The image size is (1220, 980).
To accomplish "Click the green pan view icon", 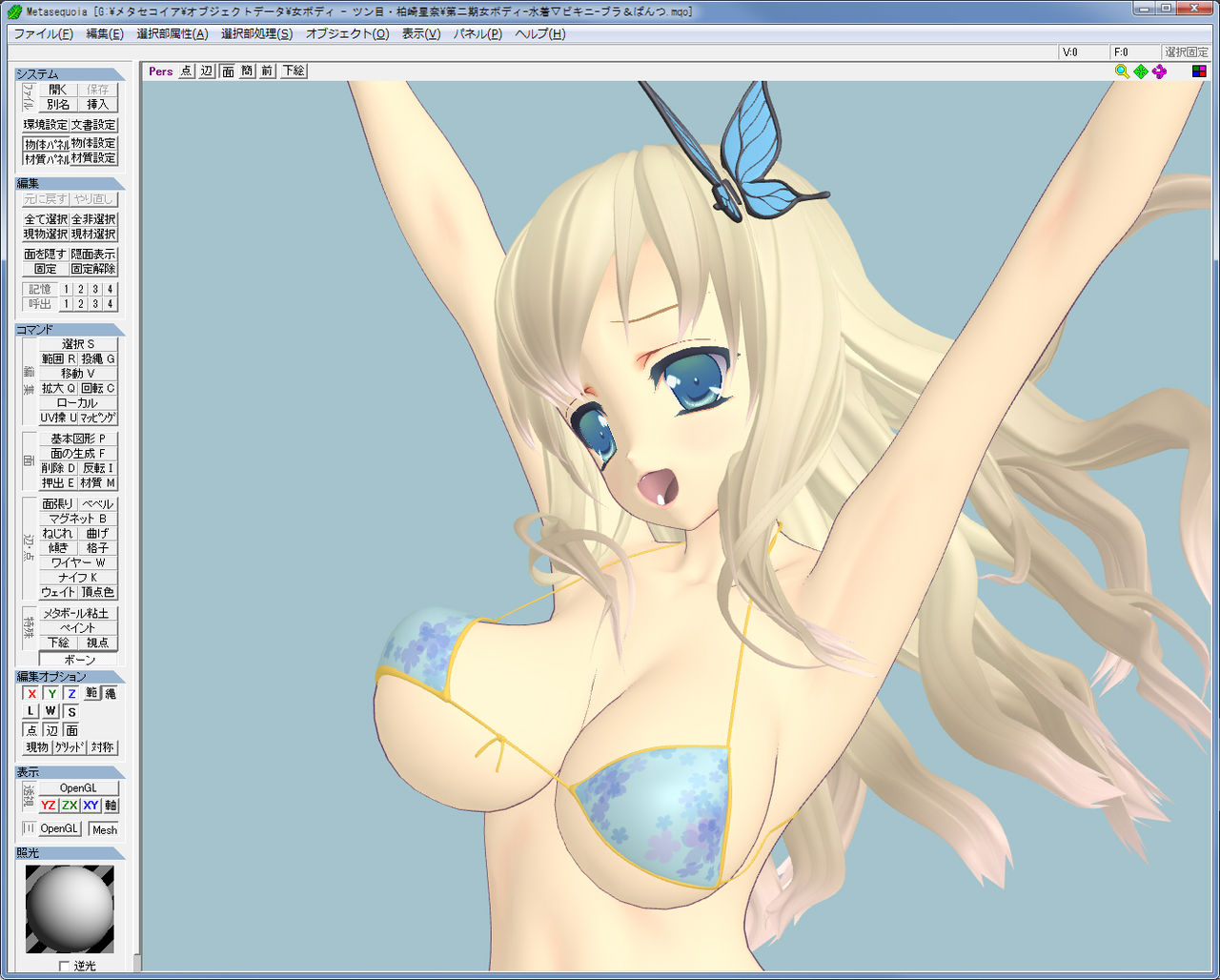I will tap(1141, 71).
